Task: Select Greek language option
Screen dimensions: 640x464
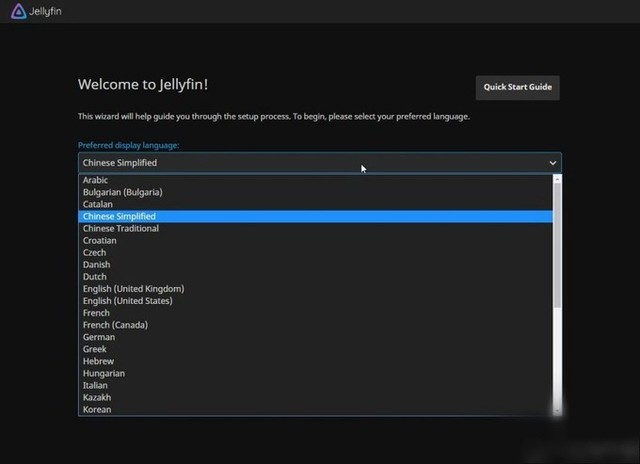Action: (x=315, y=349)
